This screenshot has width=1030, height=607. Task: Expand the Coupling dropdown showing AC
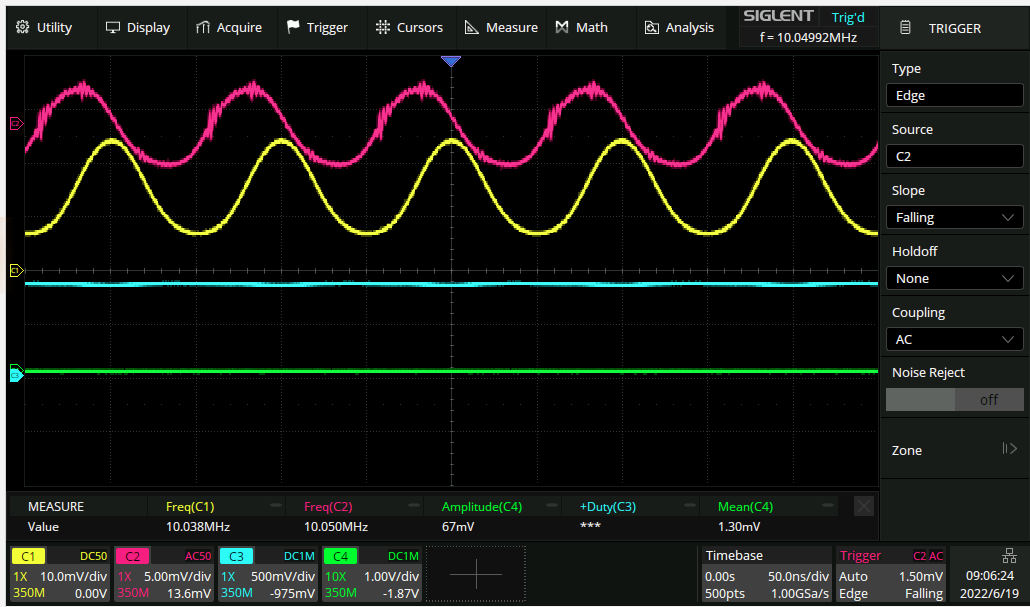point(954,339)
